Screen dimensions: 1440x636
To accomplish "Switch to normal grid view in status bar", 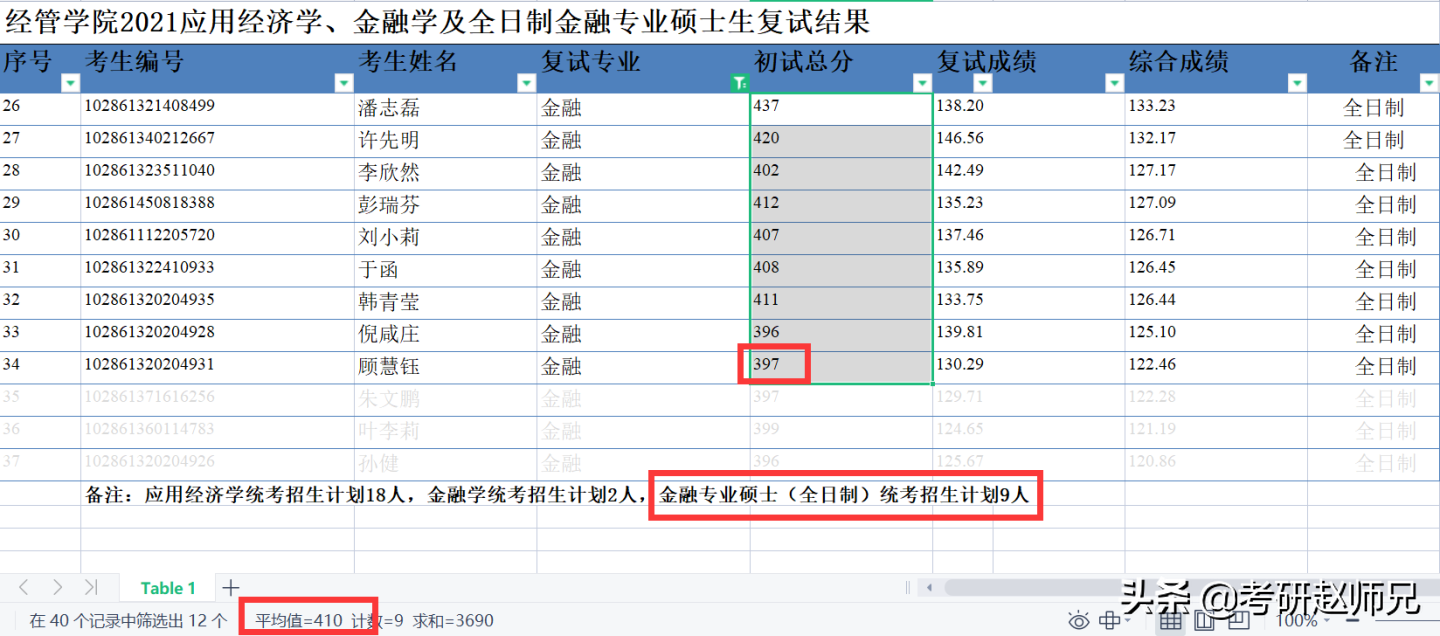I will [x=1171, y=620].
